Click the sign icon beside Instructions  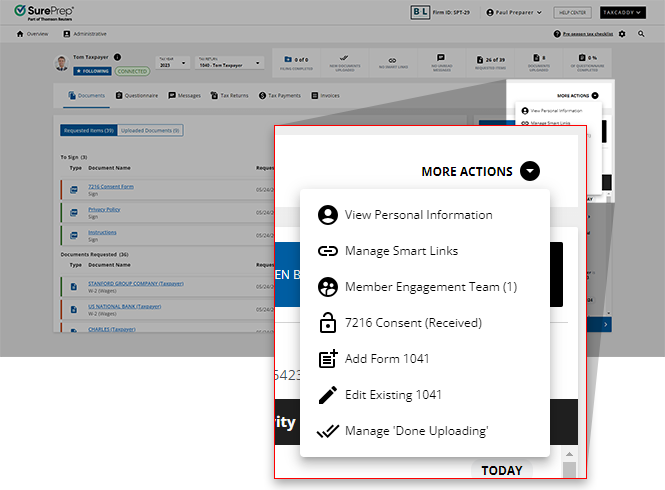(x=74, y=235)
